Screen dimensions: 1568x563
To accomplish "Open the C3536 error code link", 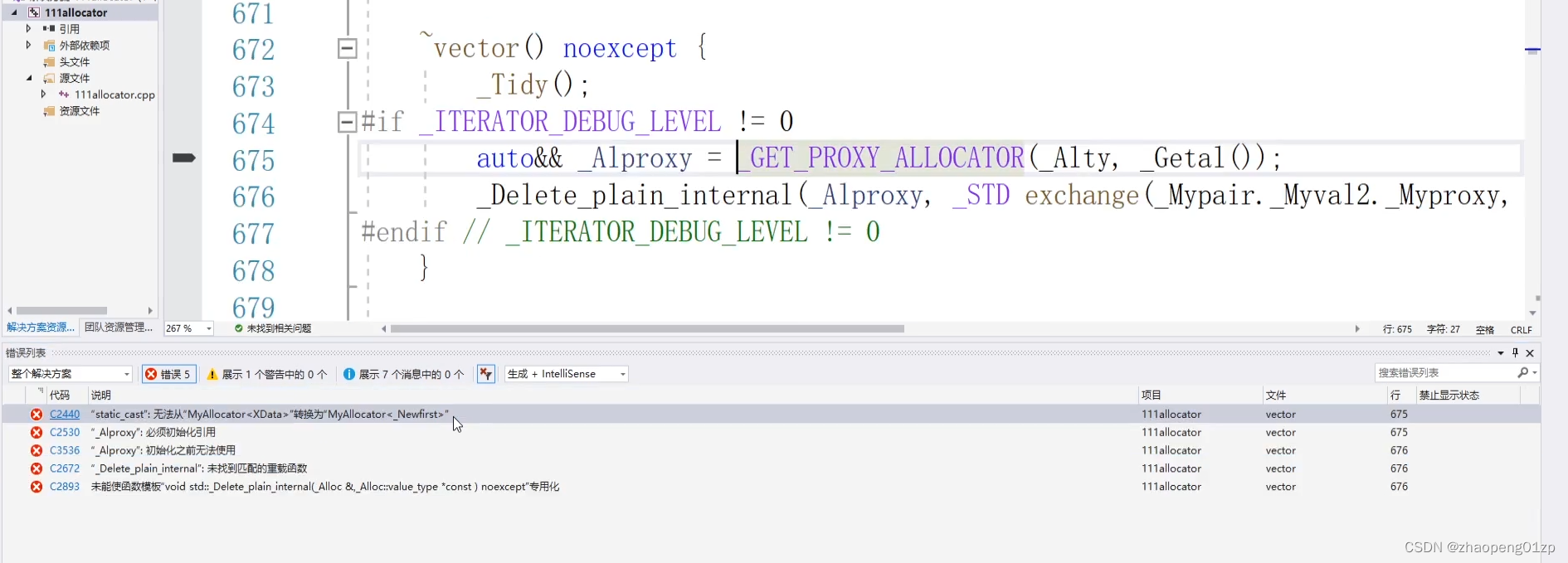I will 65,450.
